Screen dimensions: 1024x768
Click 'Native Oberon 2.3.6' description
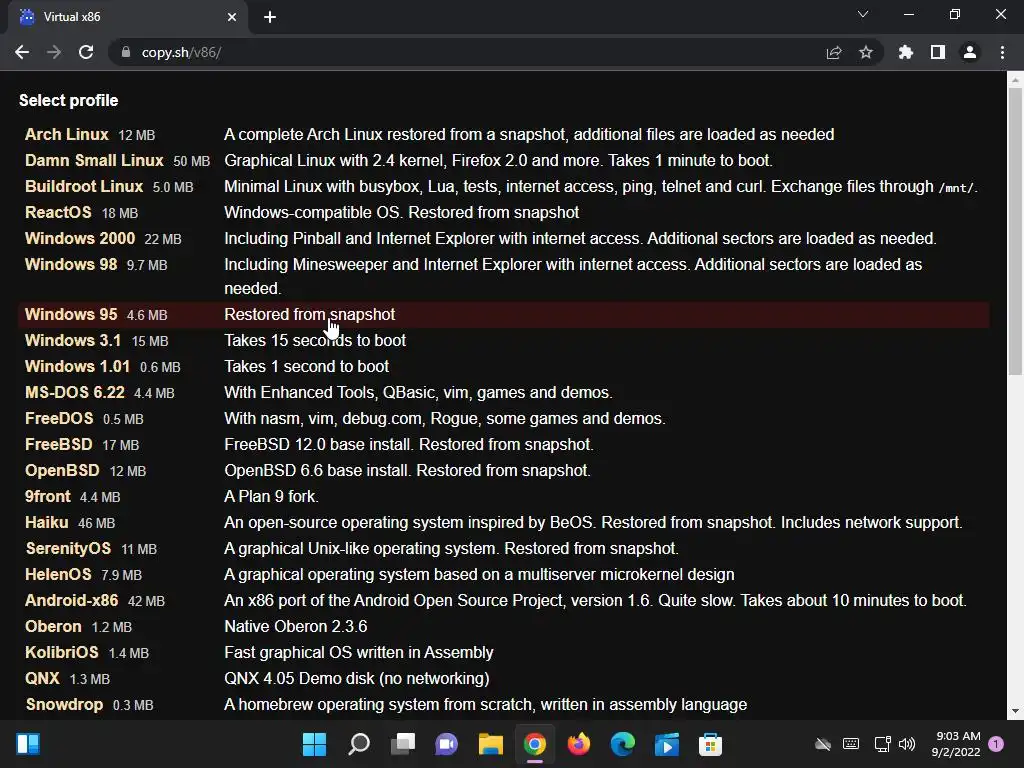point(296,627)
